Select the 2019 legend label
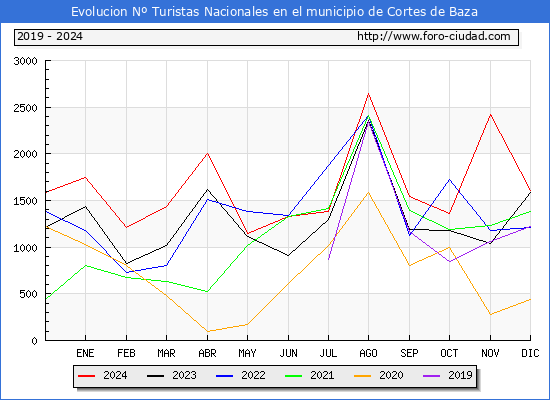Screen dimensions: 550x400 [x=460, y=375]
